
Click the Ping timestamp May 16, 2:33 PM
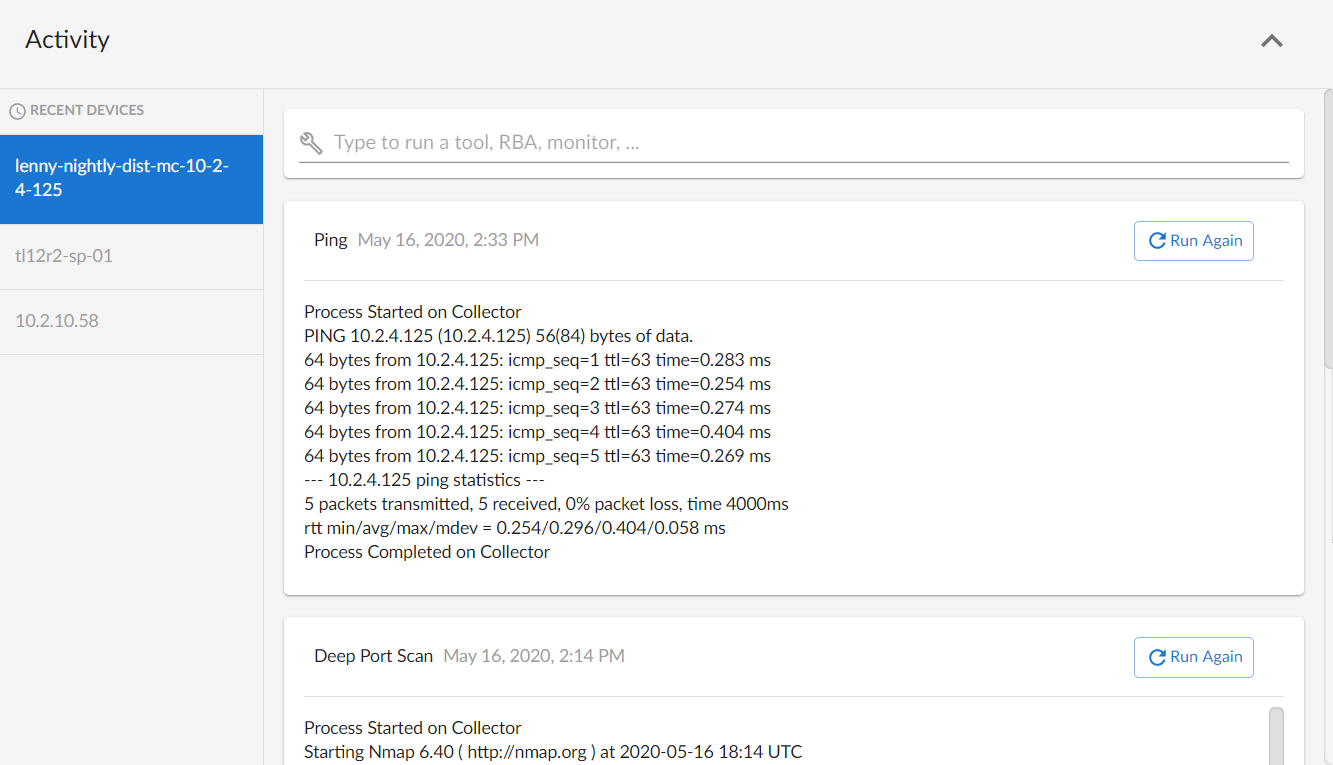pyautogui.click(x=448, y=240)
